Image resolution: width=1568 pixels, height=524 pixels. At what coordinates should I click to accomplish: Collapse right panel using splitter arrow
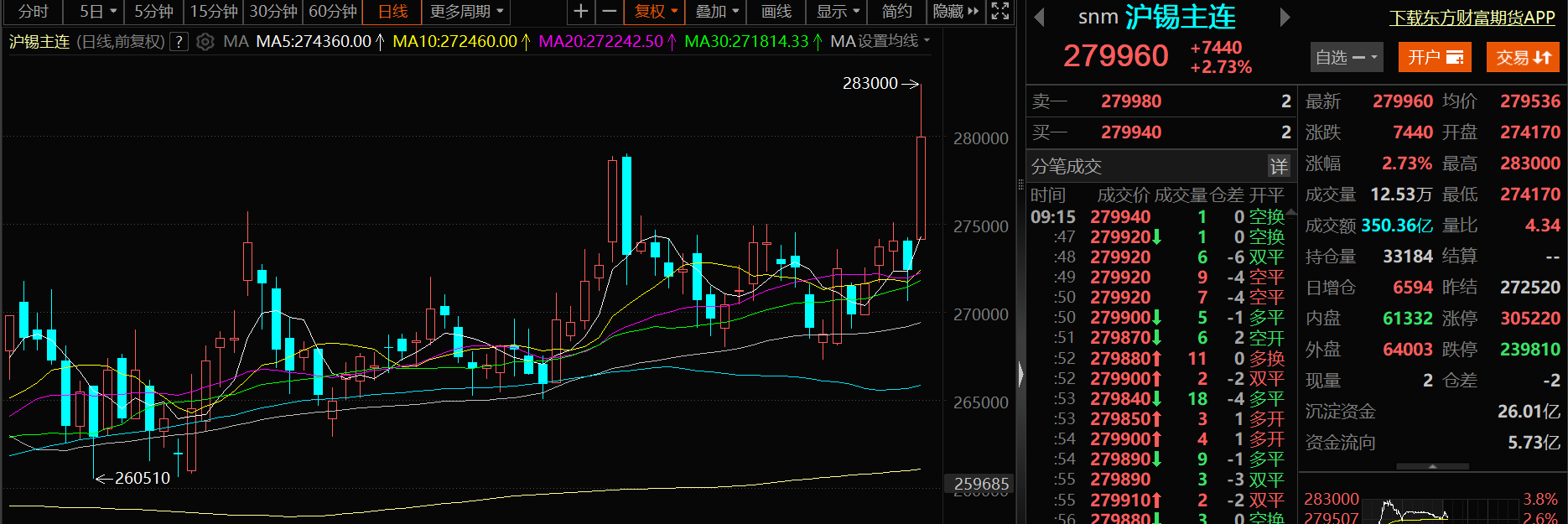(x=1020, y=373)
